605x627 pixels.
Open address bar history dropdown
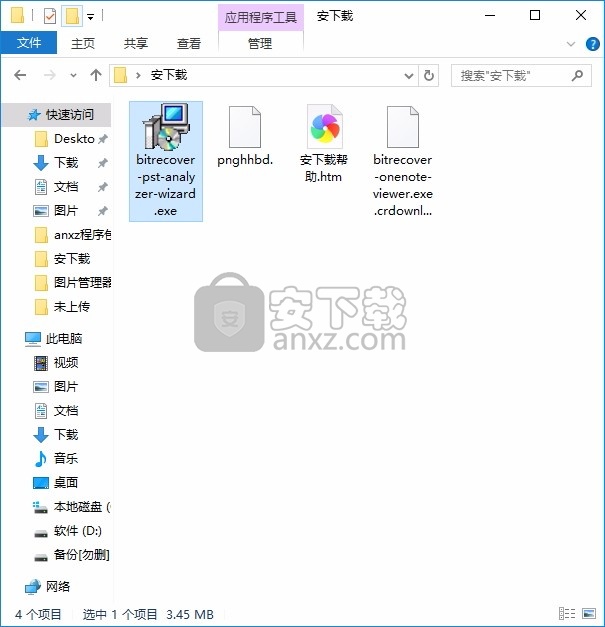click(409, 75)
